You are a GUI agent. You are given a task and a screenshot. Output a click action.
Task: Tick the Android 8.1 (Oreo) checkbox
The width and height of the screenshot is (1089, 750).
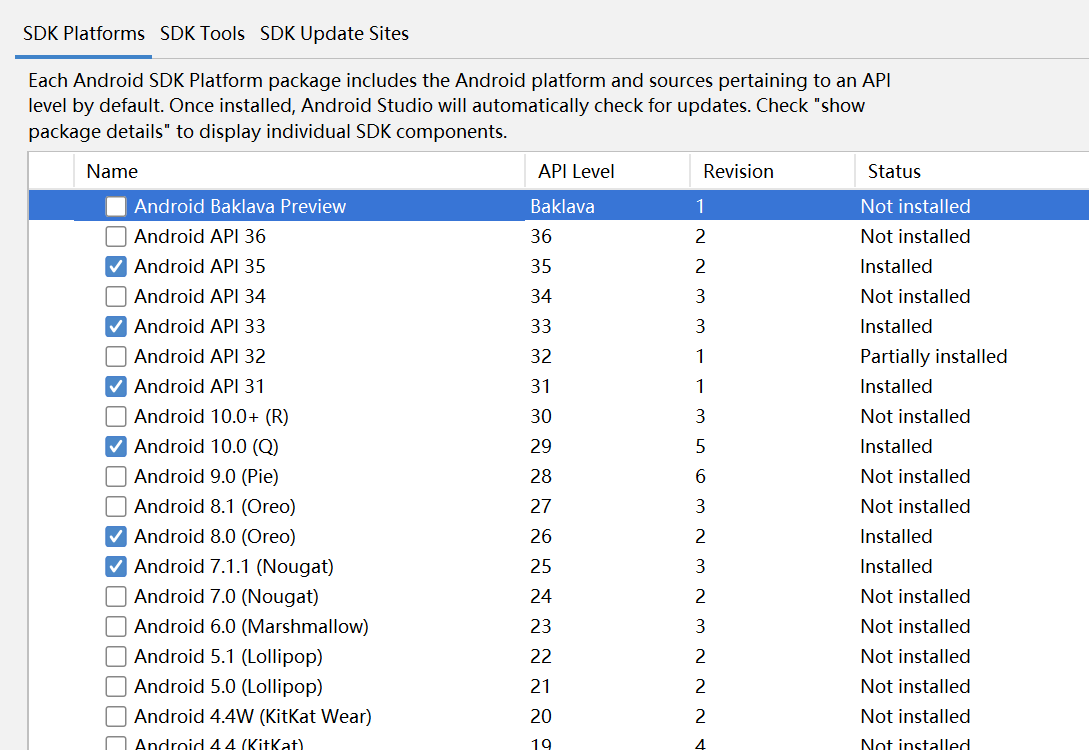click(x=116, y=506)
